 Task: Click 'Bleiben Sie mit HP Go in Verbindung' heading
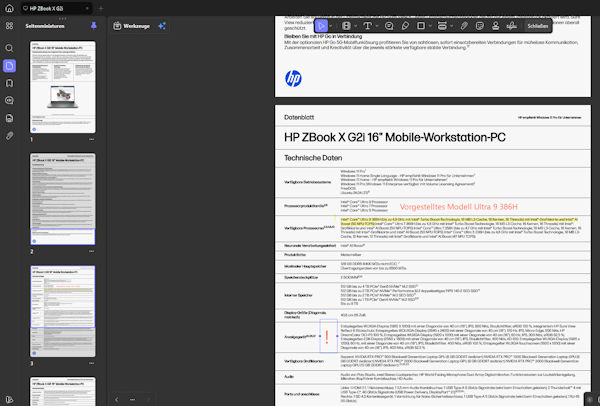coord(323,36)
